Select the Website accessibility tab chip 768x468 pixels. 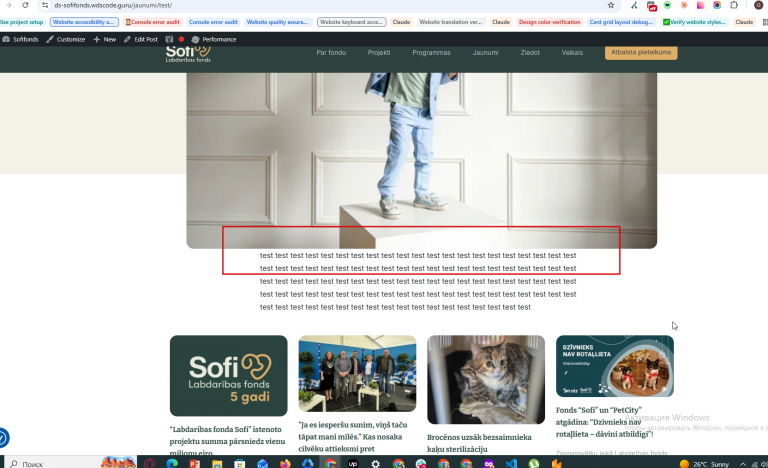tap(84, 22)
